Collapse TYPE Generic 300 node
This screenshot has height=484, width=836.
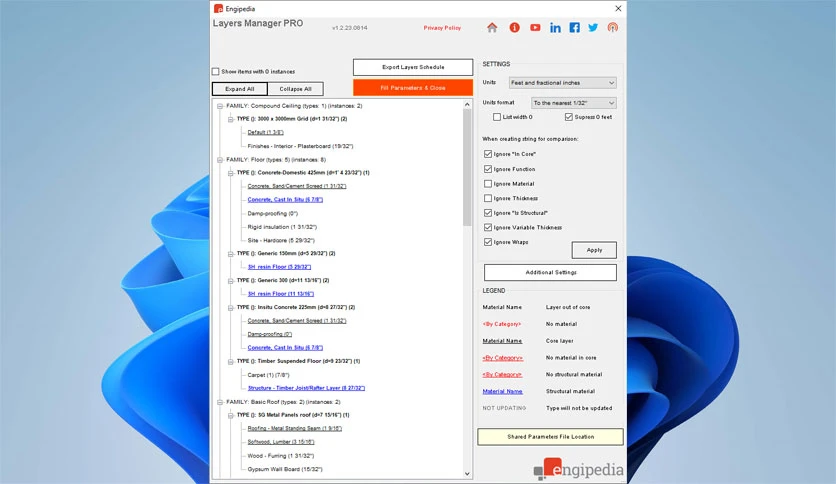(x=230, y=280)
